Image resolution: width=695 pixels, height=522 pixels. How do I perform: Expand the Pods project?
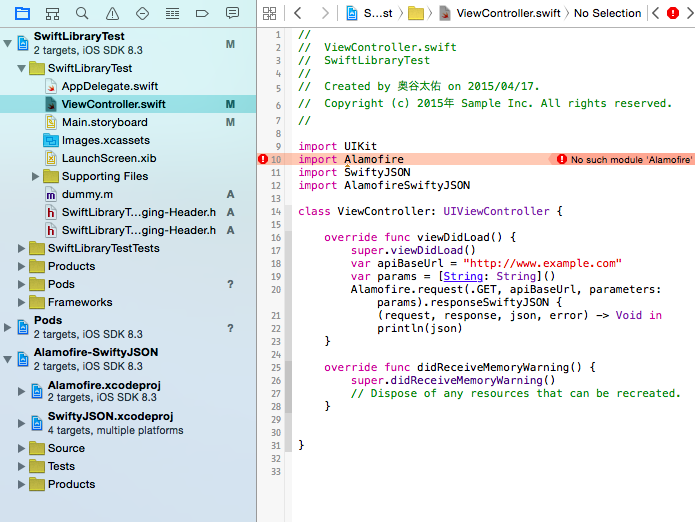click(8, 327)
